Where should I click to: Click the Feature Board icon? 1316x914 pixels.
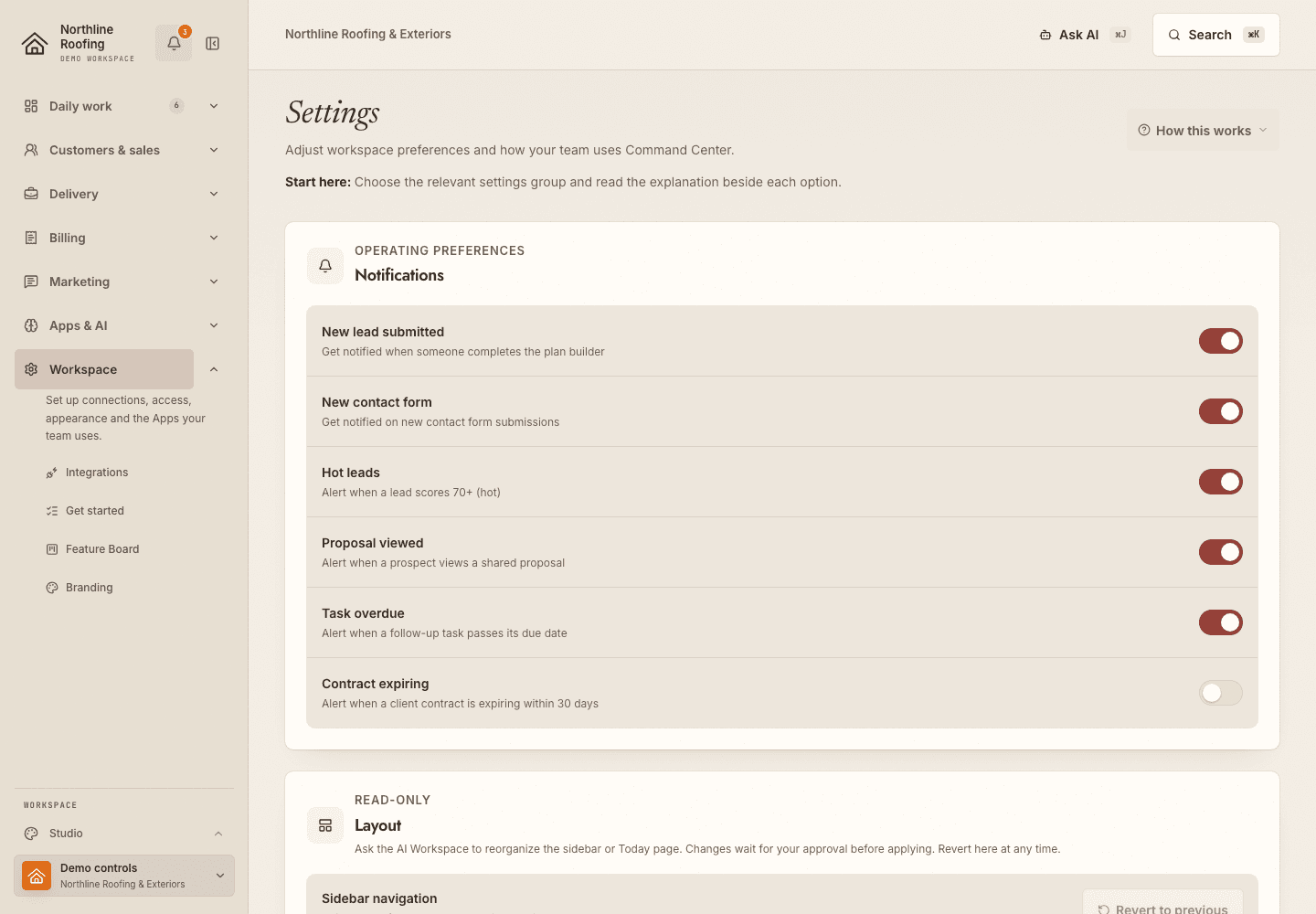click(52, 549)
